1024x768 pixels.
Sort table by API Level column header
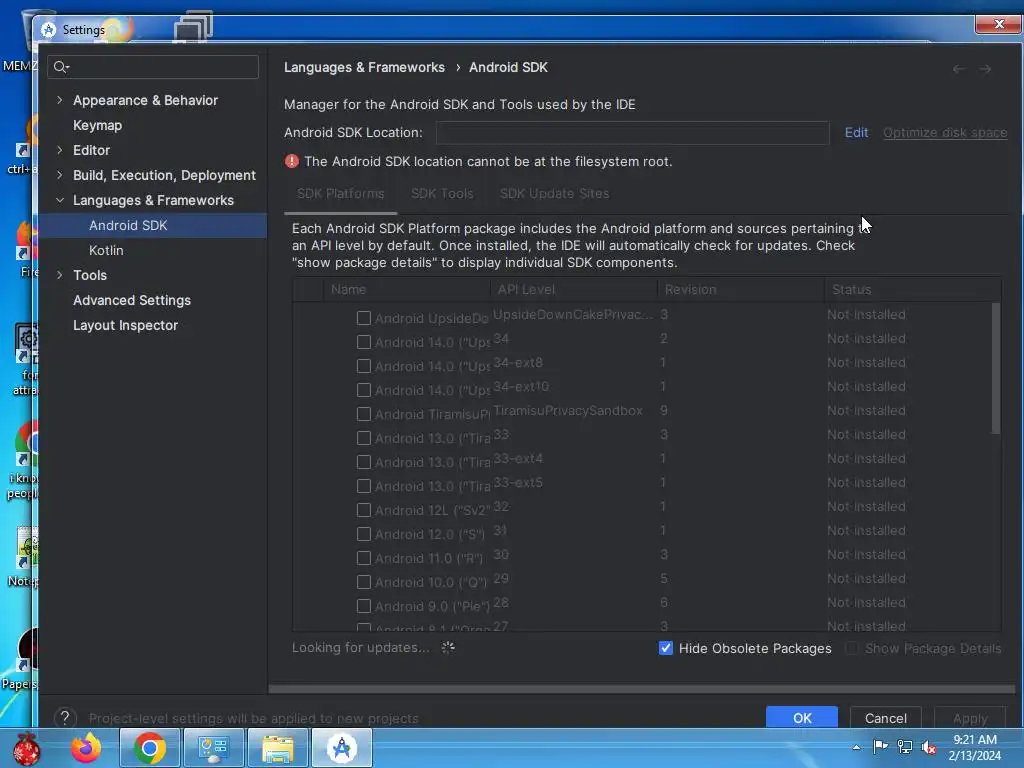point(574,289)
